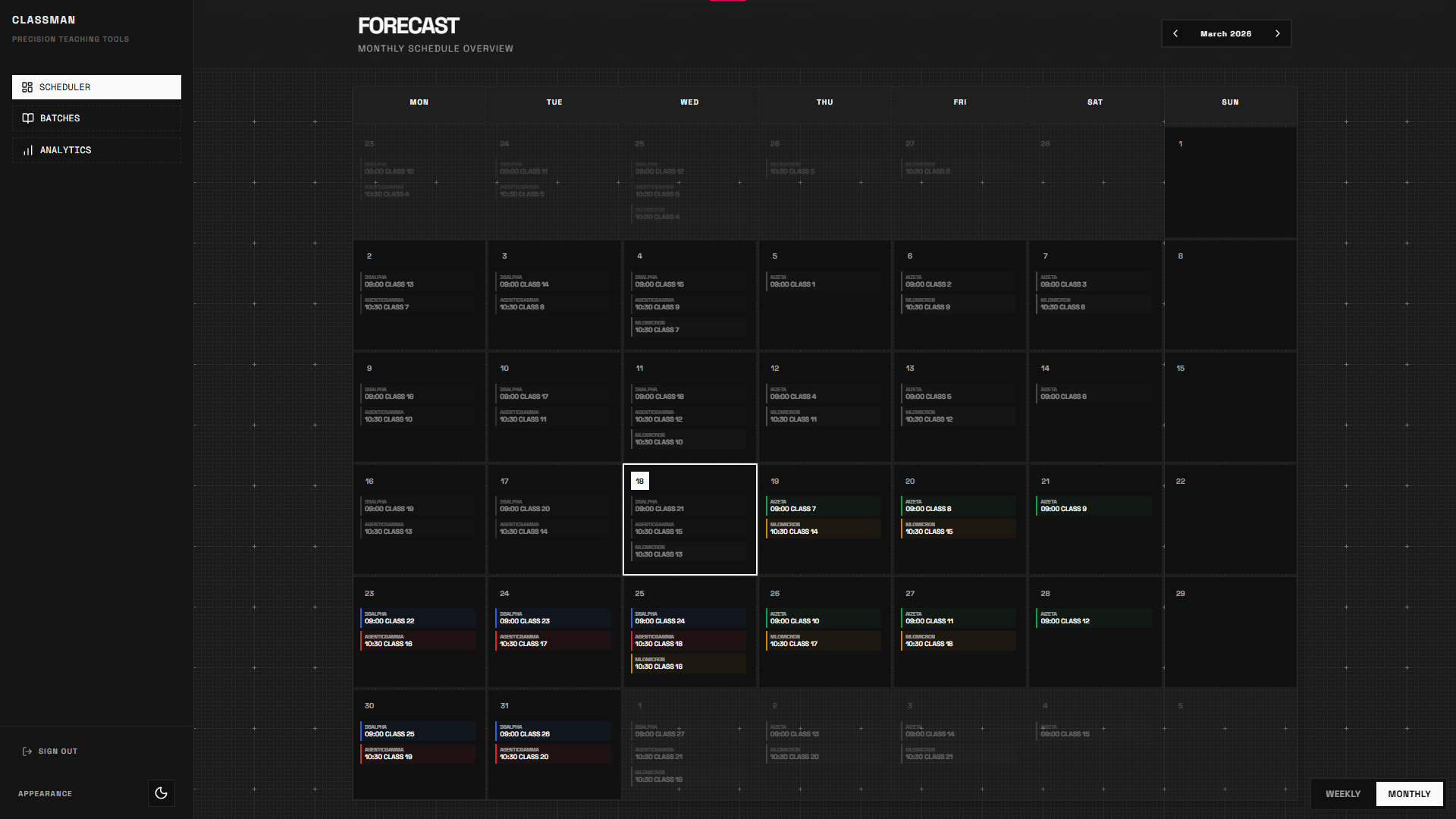
Task: Advance to next month with right chevron
Action: tap(1278, 33)
